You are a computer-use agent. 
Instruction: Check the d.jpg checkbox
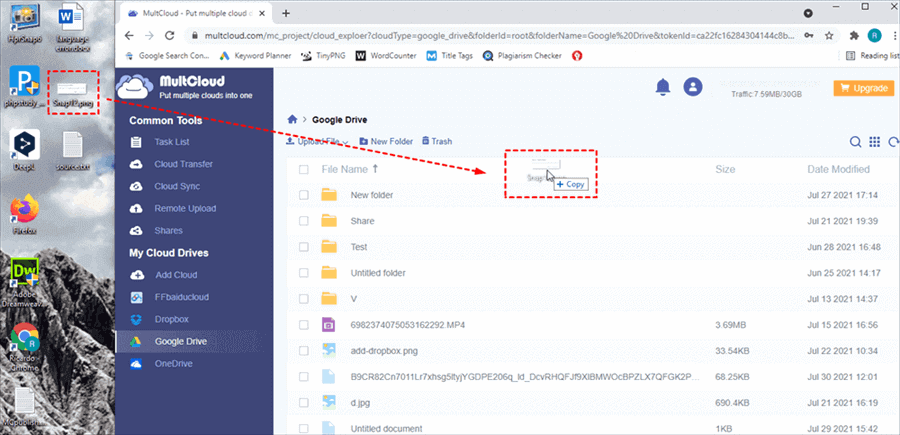point(304,403)
